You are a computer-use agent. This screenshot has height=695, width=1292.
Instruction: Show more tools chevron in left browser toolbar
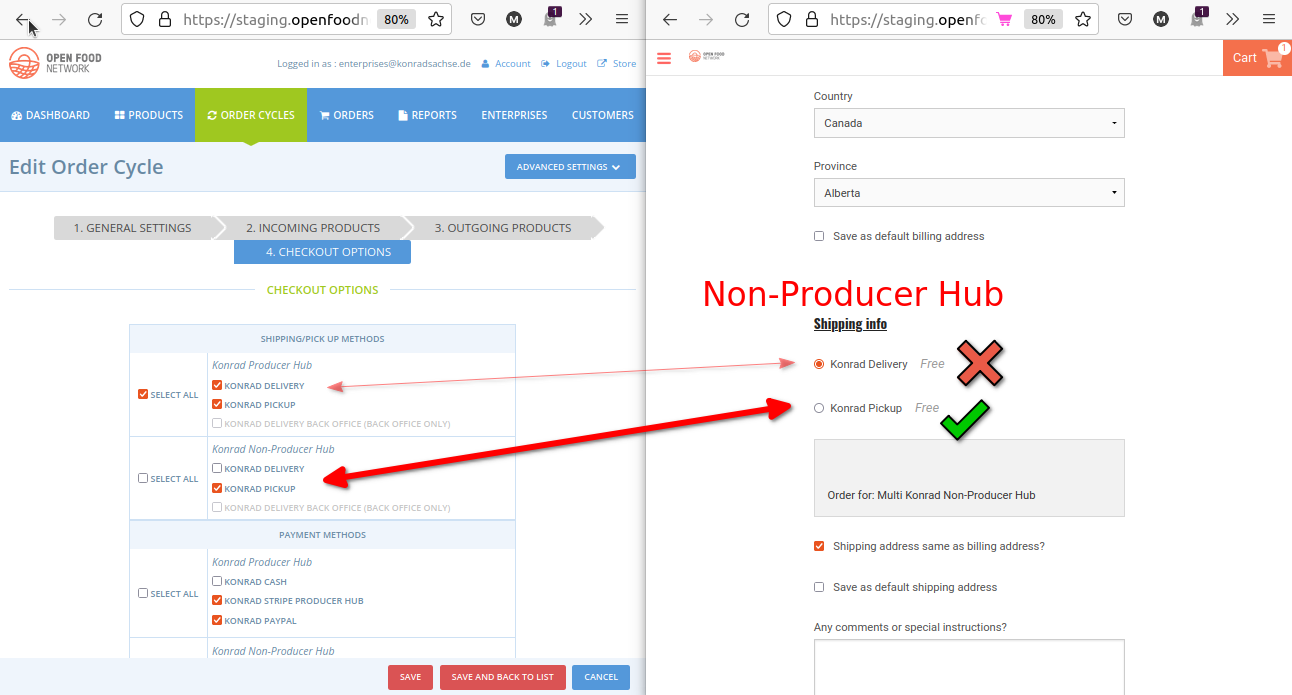pyautogui.click(x=586, y=19)
